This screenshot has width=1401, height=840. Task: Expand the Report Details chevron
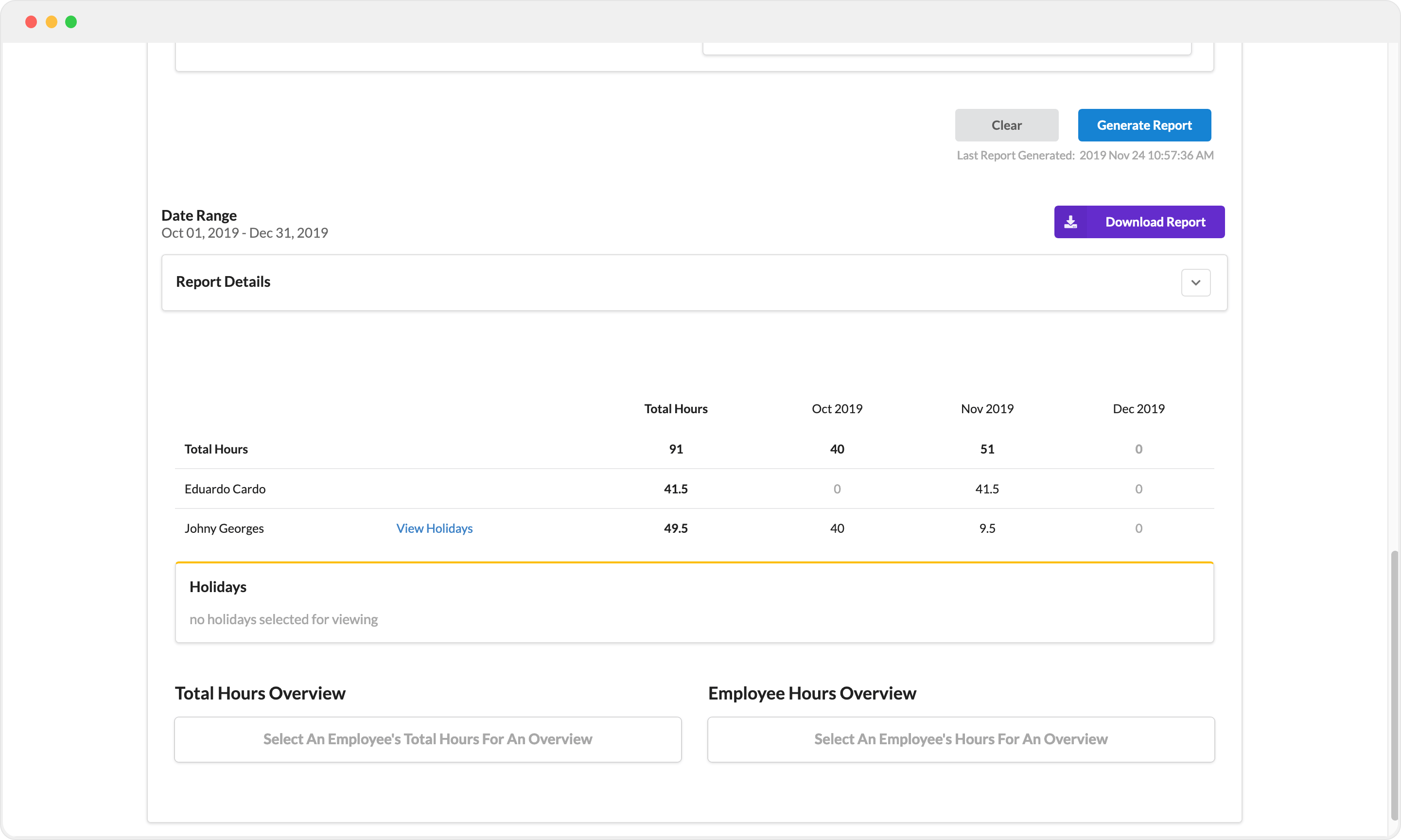point(1195,282)
